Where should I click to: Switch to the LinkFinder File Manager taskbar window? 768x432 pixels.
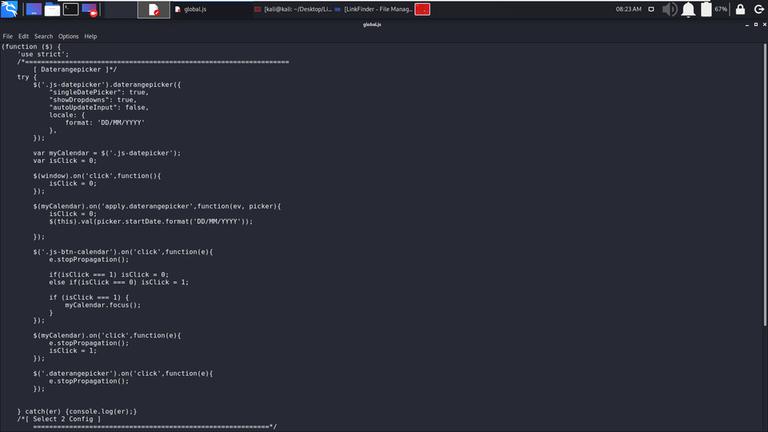point(373,9)
